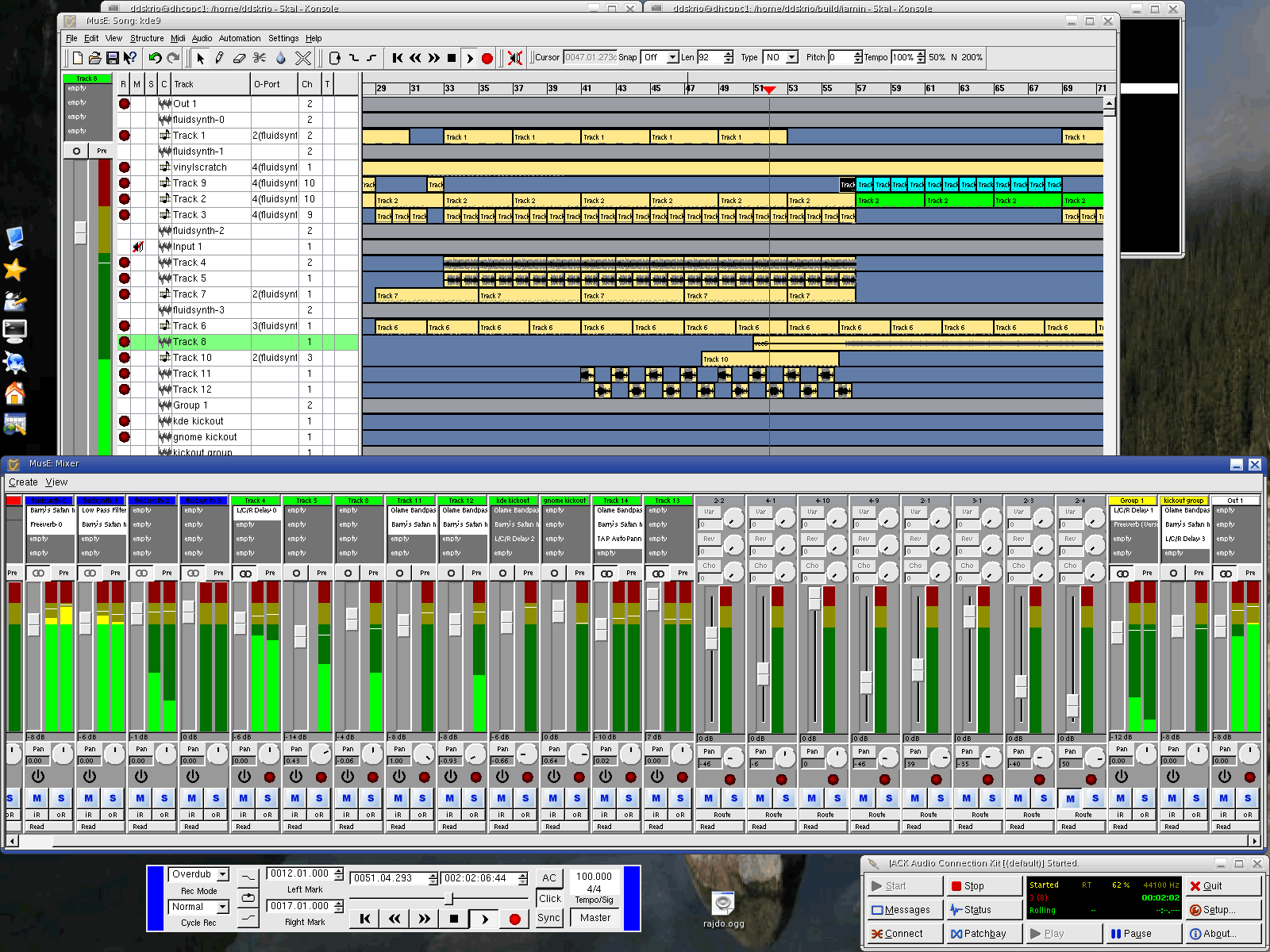
Task: Open the Snap Off dropdown
Action: click(x=660, y=57)
